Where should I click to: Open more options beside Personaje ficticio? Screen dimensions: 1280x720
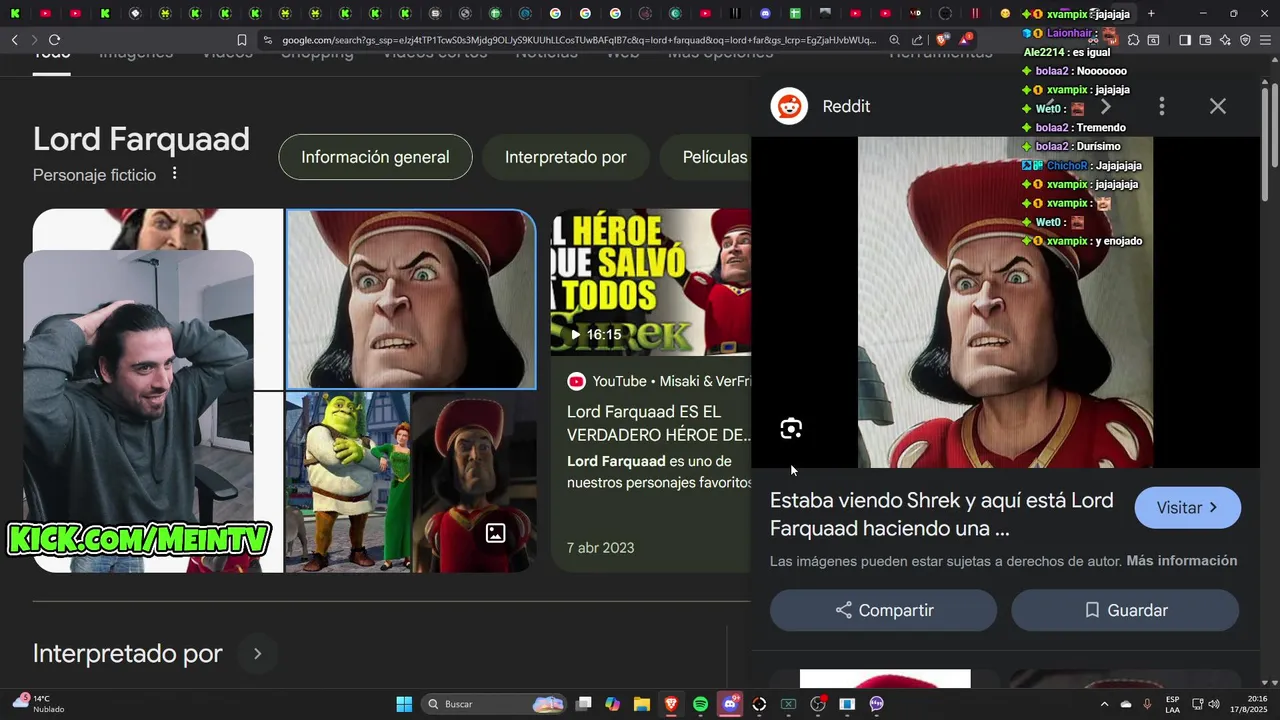click(174, 174)
